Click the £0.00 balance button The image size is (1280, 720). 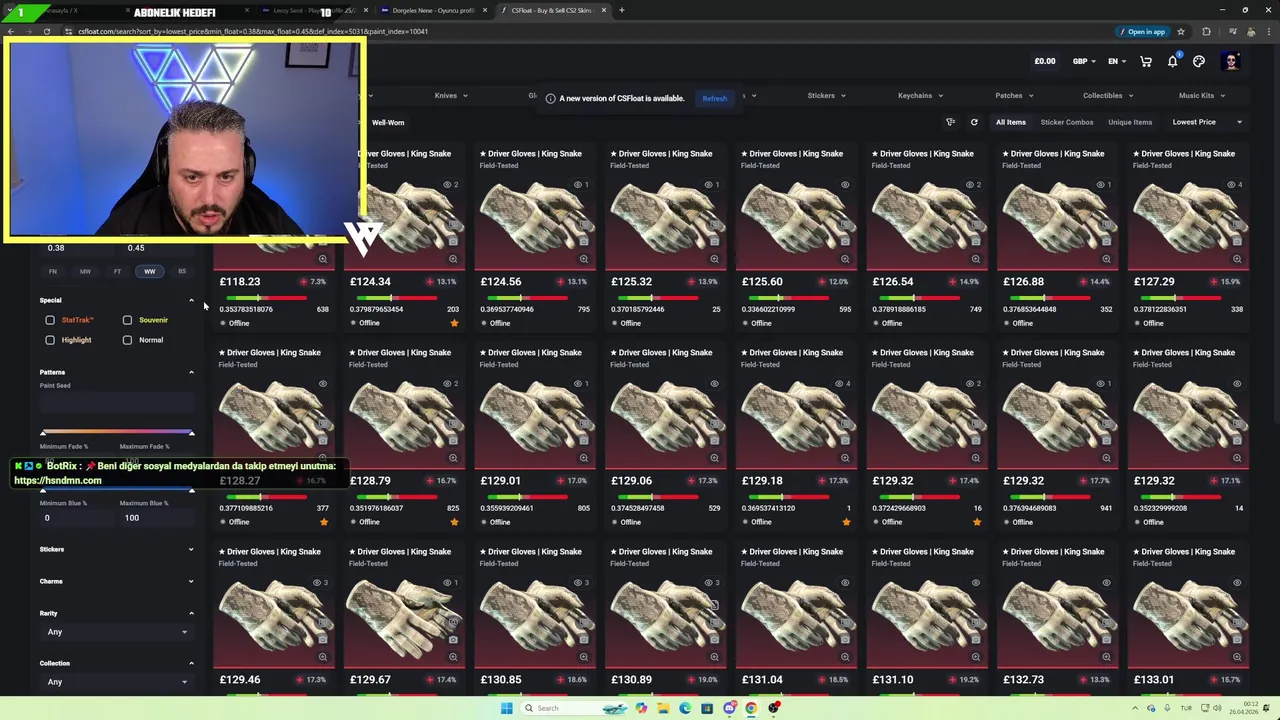pyautogui.click(x=1044, y=61)
